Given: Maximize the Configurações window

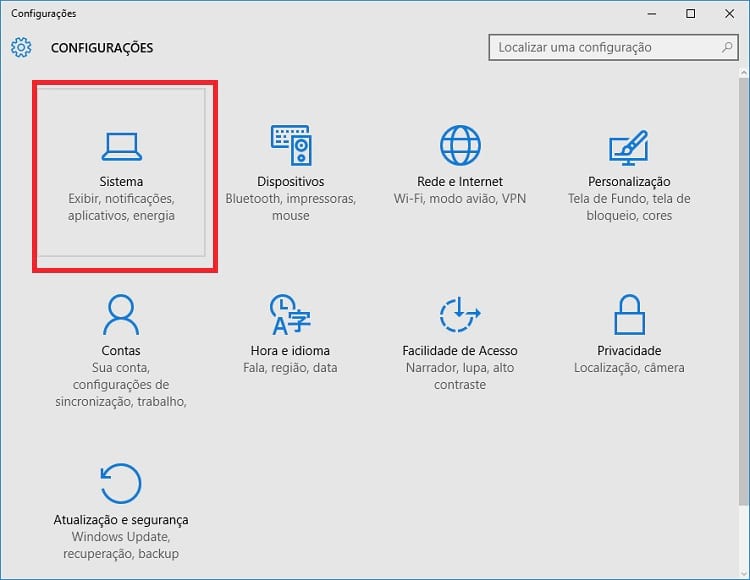Looking at the screenshot, I should pyautogui.click(x=690, y=14).
